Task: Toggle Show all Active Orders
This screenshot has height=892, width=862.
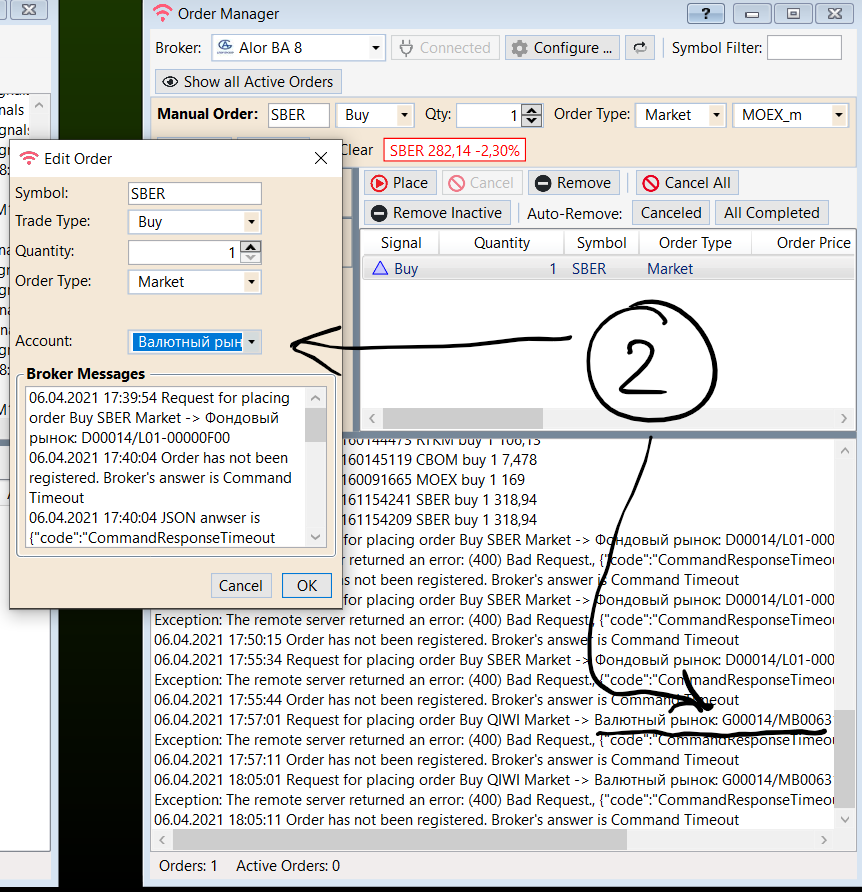Action: tap(248, 82)
